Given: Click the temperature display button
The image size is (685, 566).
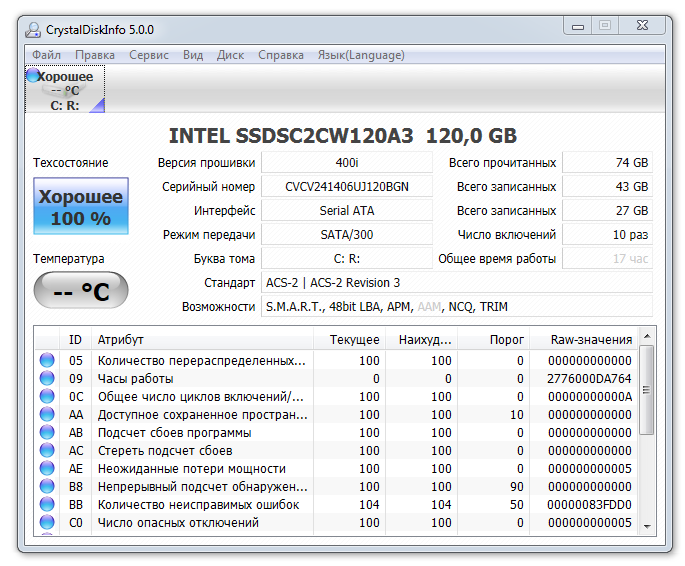Looking at the screenshot, I should click(x=81, y=291).
